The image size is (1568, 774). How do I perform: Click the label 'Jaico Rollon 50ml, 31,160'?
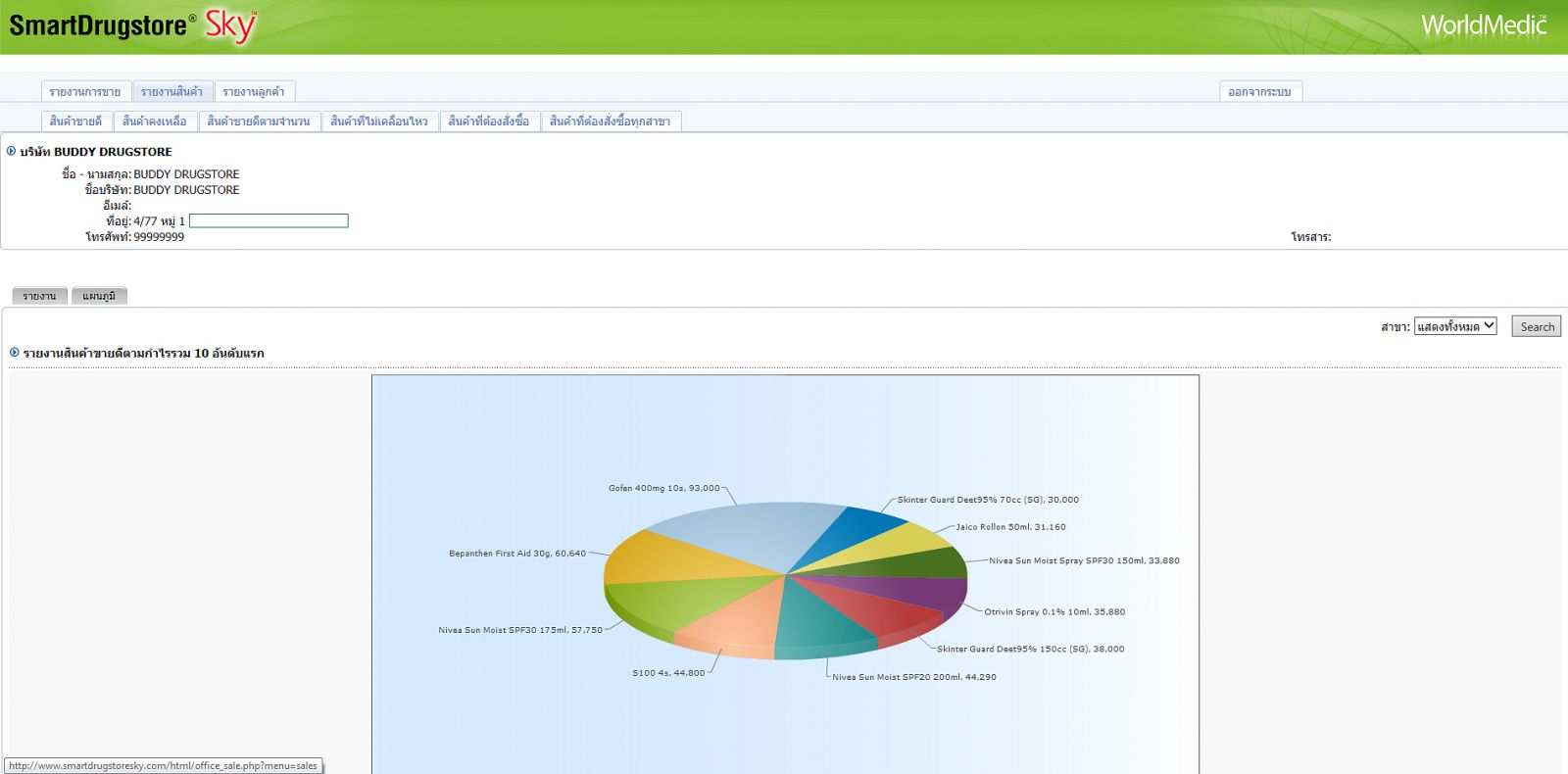[1011, 527]
